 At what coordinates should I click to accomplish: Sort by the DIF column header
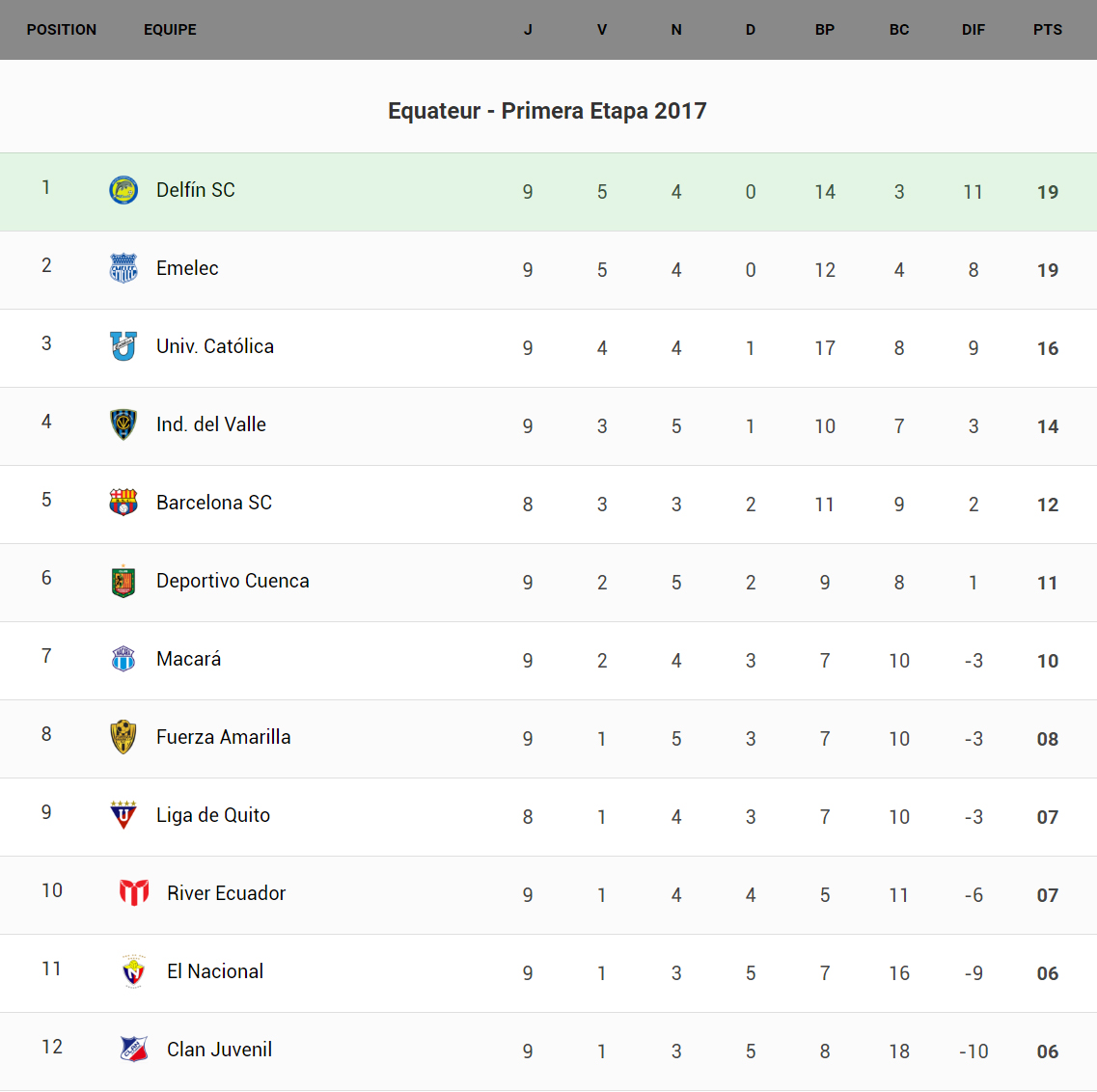pos(974,30)
